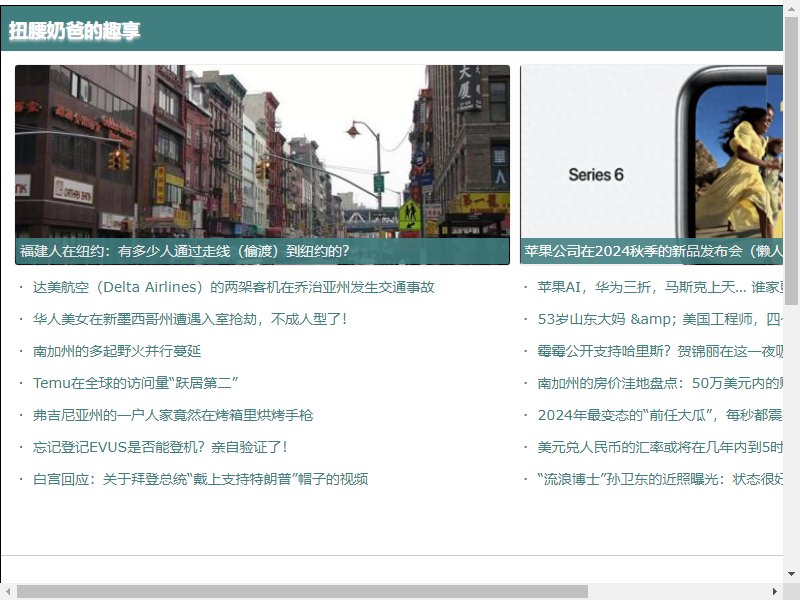Viewport: 800px width, 600px height.
Task: Click the vertical scrollbar thumb
Action: [791, 160]
